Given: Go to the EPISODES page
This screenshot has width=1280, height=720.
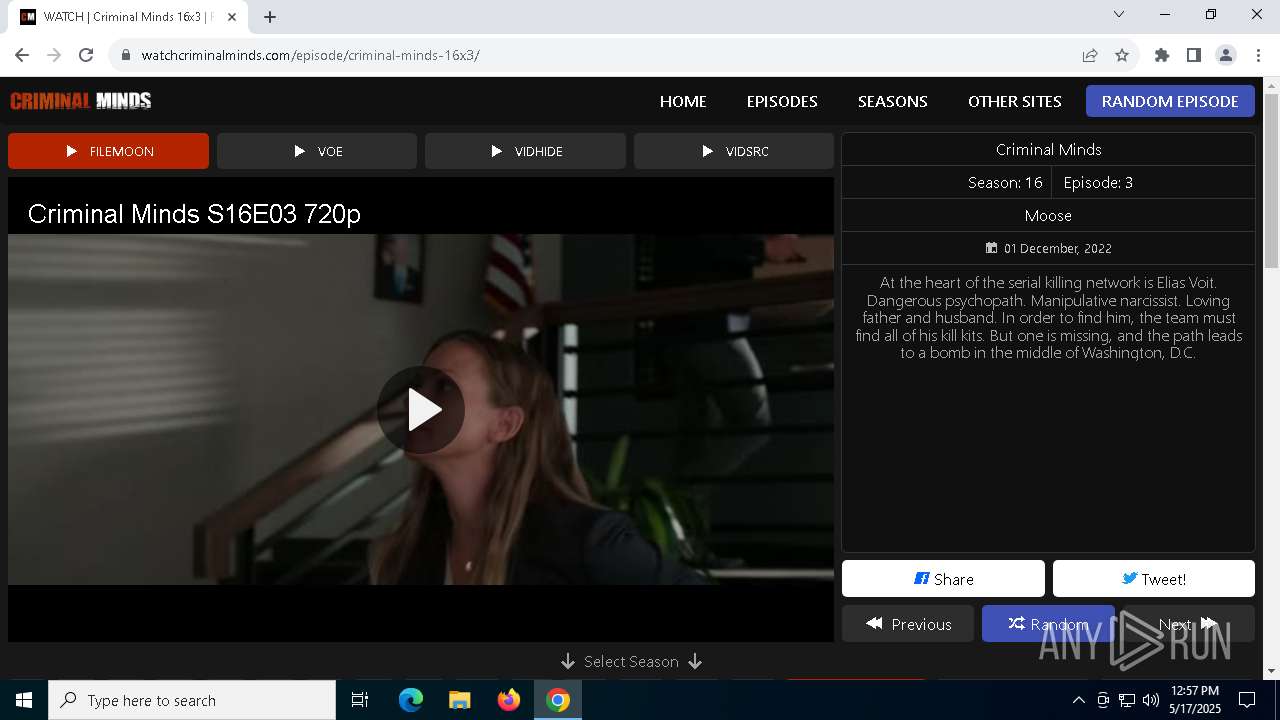Looking at the screenshot, I should tap(782, 101).
